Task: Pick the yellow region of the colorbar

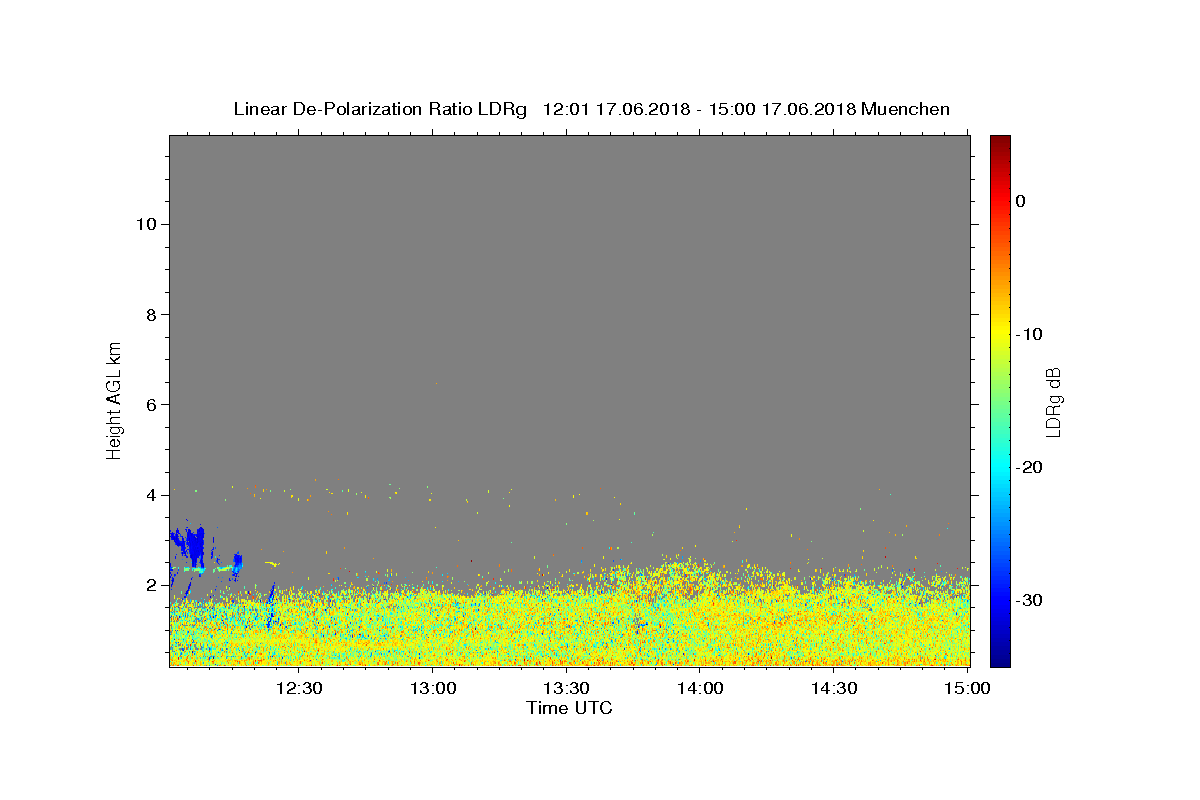Action: pyautogui.click(x=1000, y=330)
